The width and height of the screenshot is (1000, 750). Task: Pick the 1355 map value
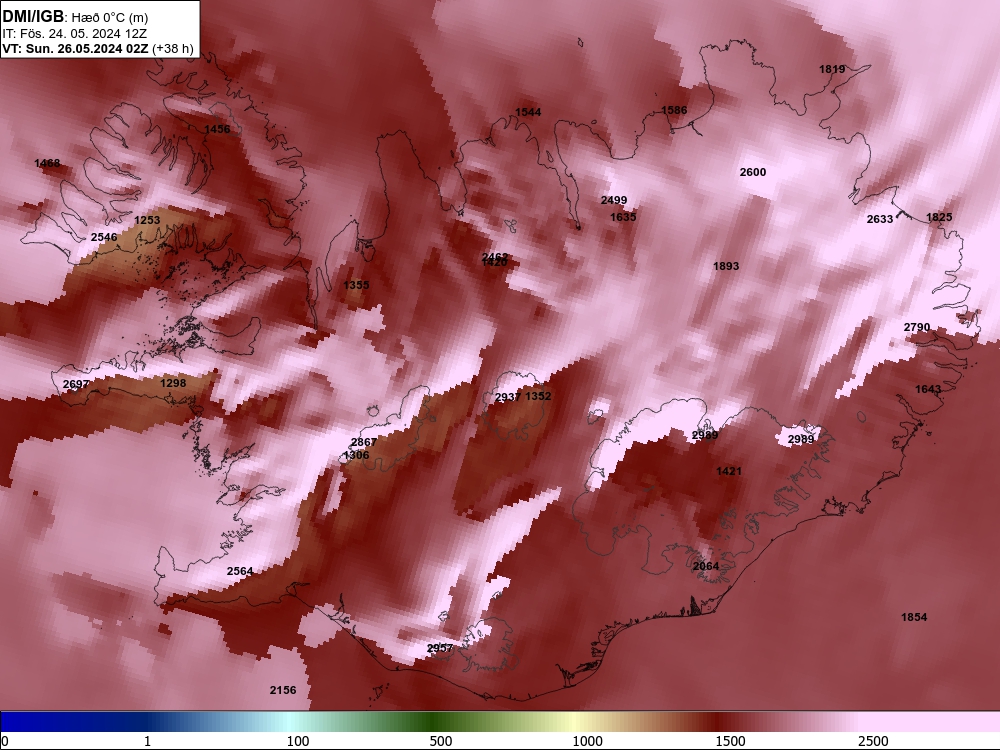coord(357,285)
